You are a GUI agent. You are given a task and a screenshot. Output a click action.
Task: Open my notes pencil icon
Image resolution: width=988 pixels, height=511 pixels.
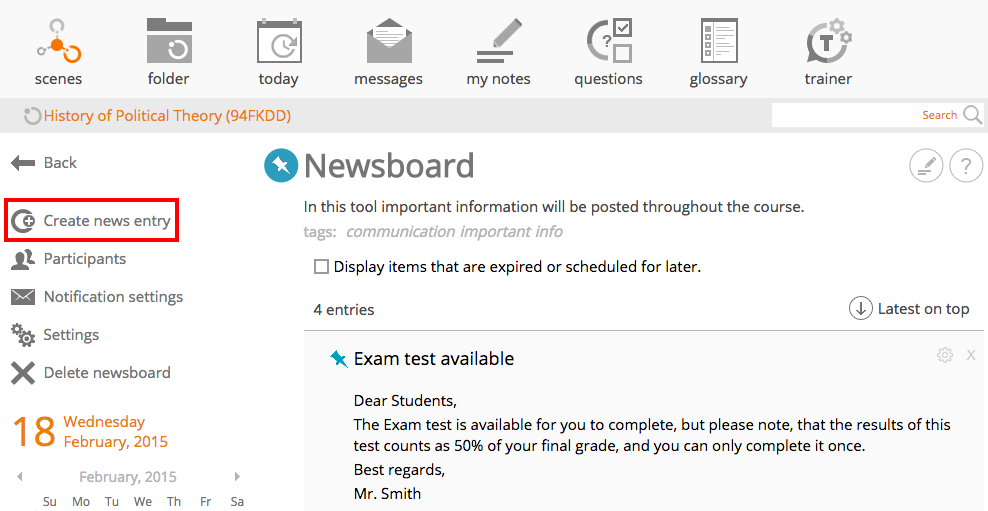pos(499,41)
